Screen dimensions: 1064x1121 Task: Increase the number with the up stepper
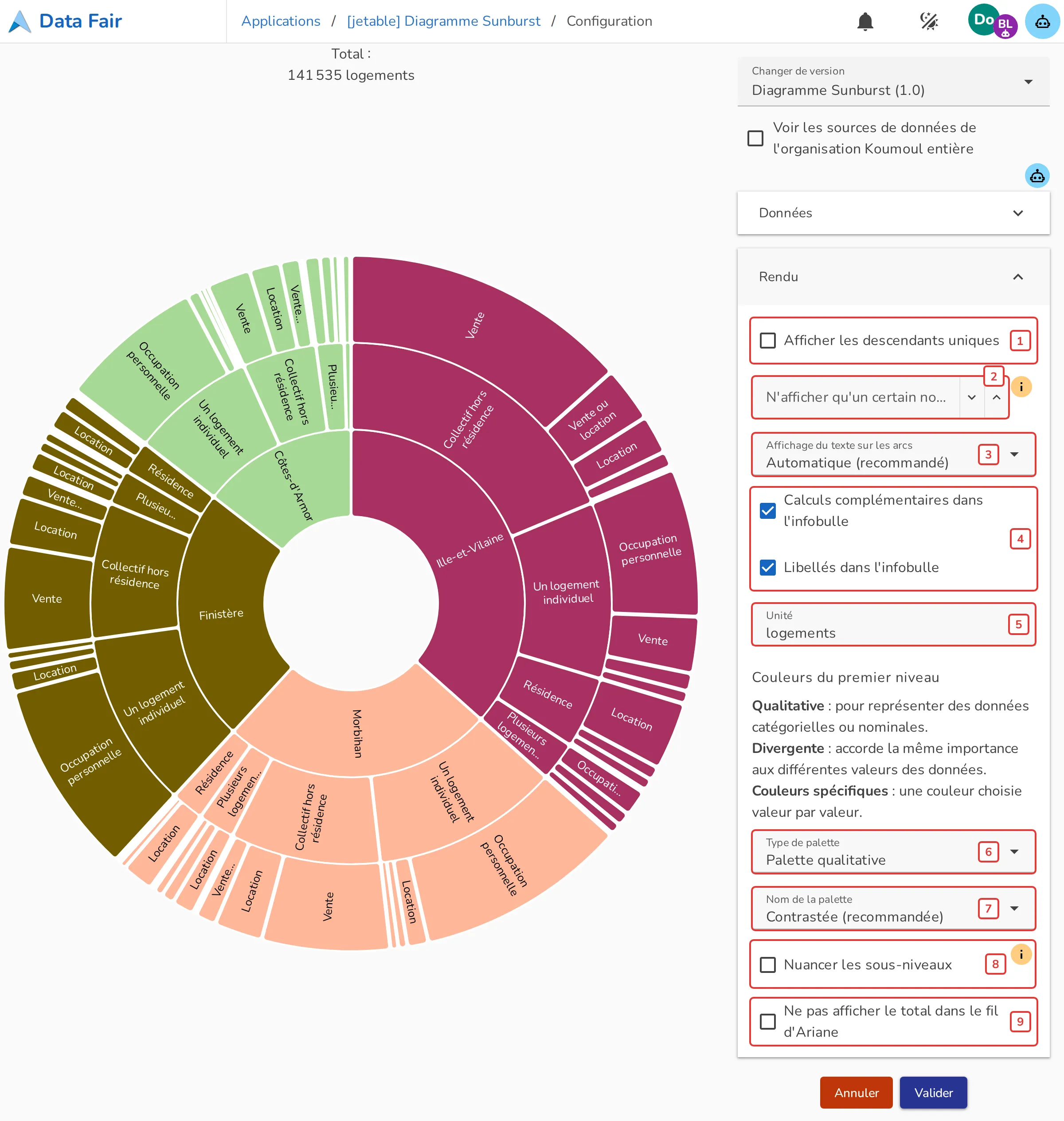pyautogui.click(x=996, y=397)
